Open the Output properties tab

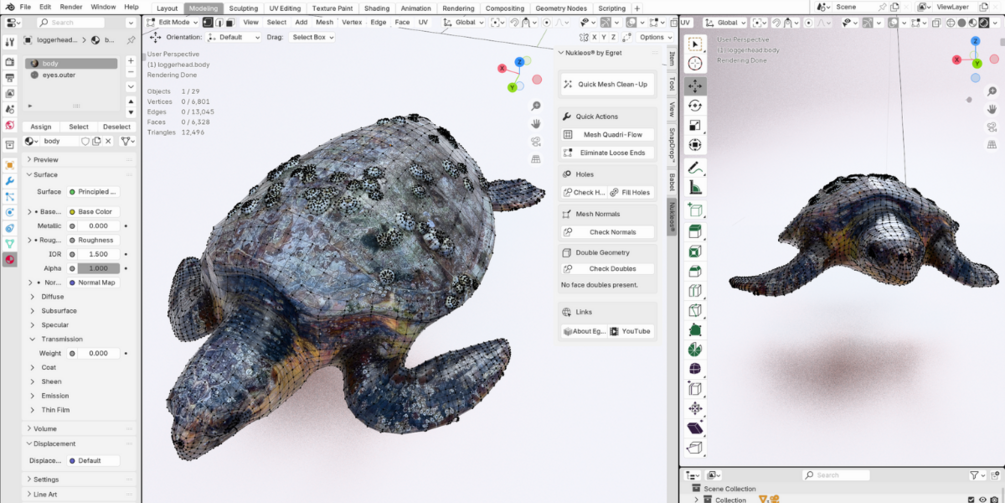click(x=10, y=78)
